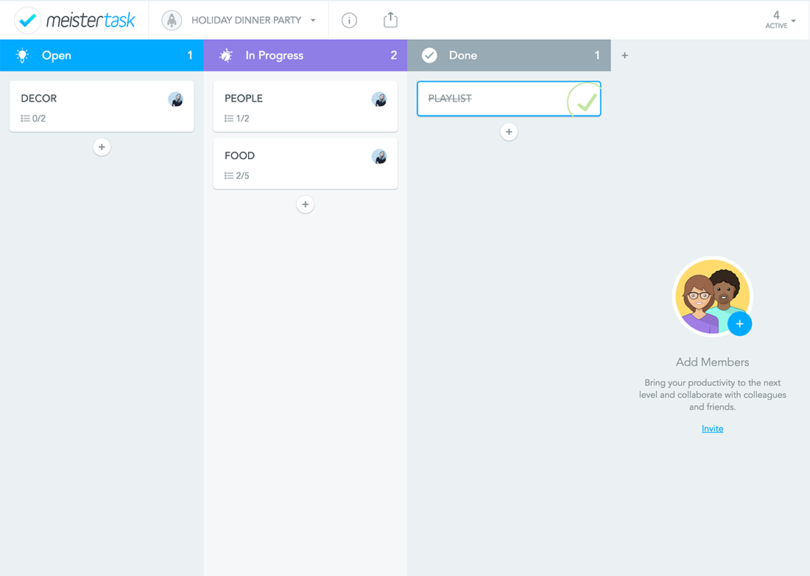Add a task under In Progress section
The height and width of the screenshot is (576, 810).
tap(305, 205)
